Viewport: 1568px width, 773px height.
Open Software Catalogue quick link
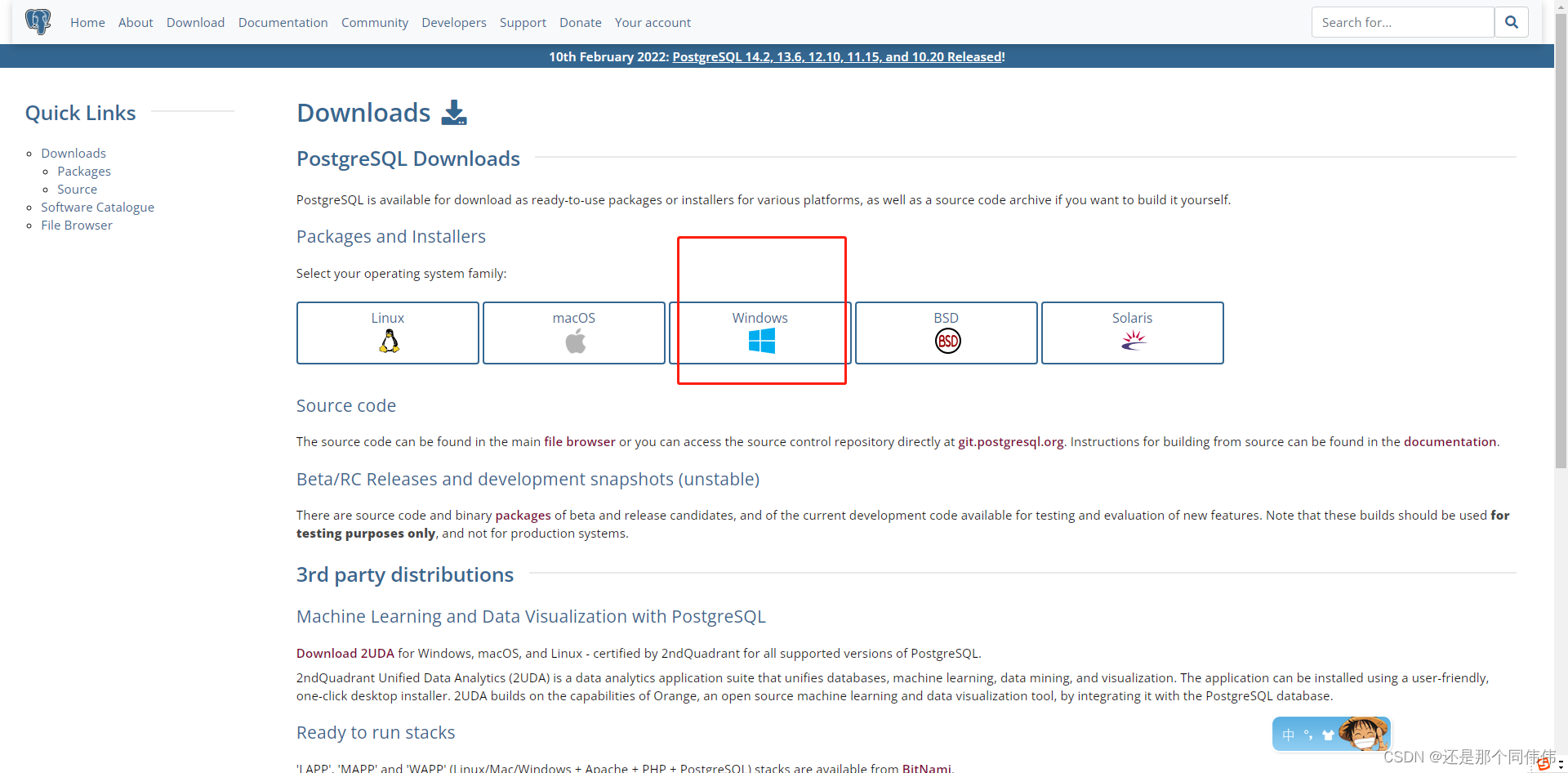[97, 207]
